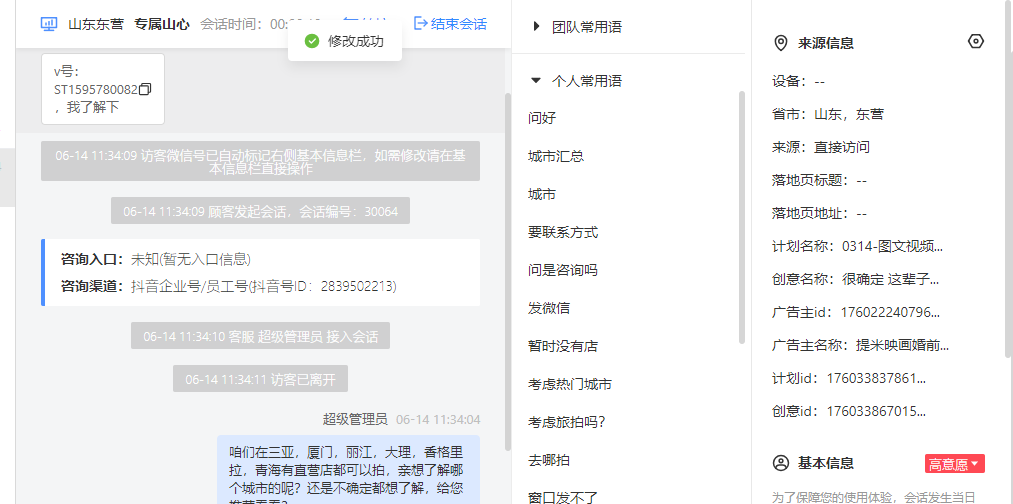
Task: Copy the ST1595780082 v号 with copy icon
Action: tap(145, 89)
